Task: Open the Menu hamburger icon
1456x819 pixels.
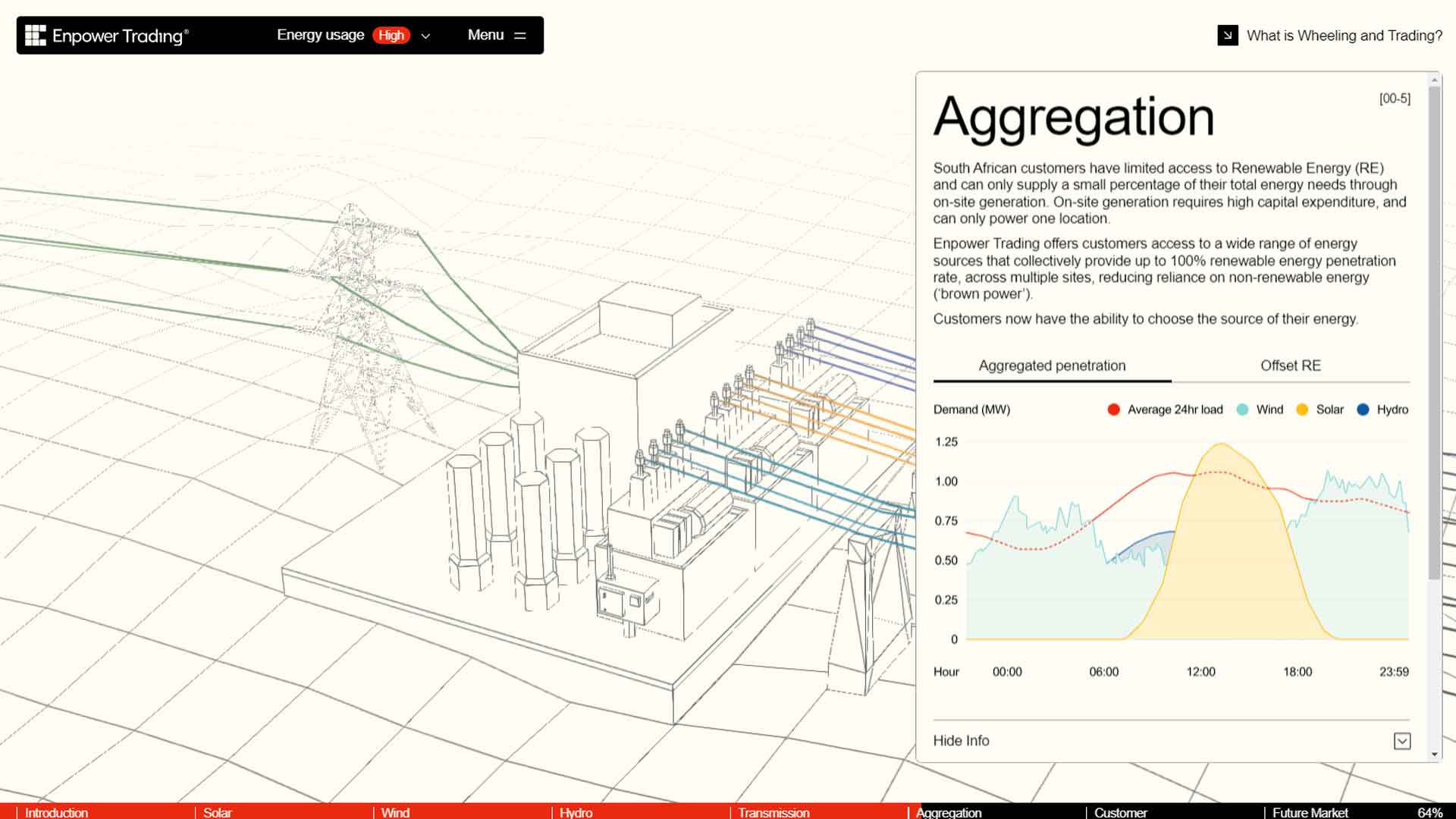Action: pos(520,36)
